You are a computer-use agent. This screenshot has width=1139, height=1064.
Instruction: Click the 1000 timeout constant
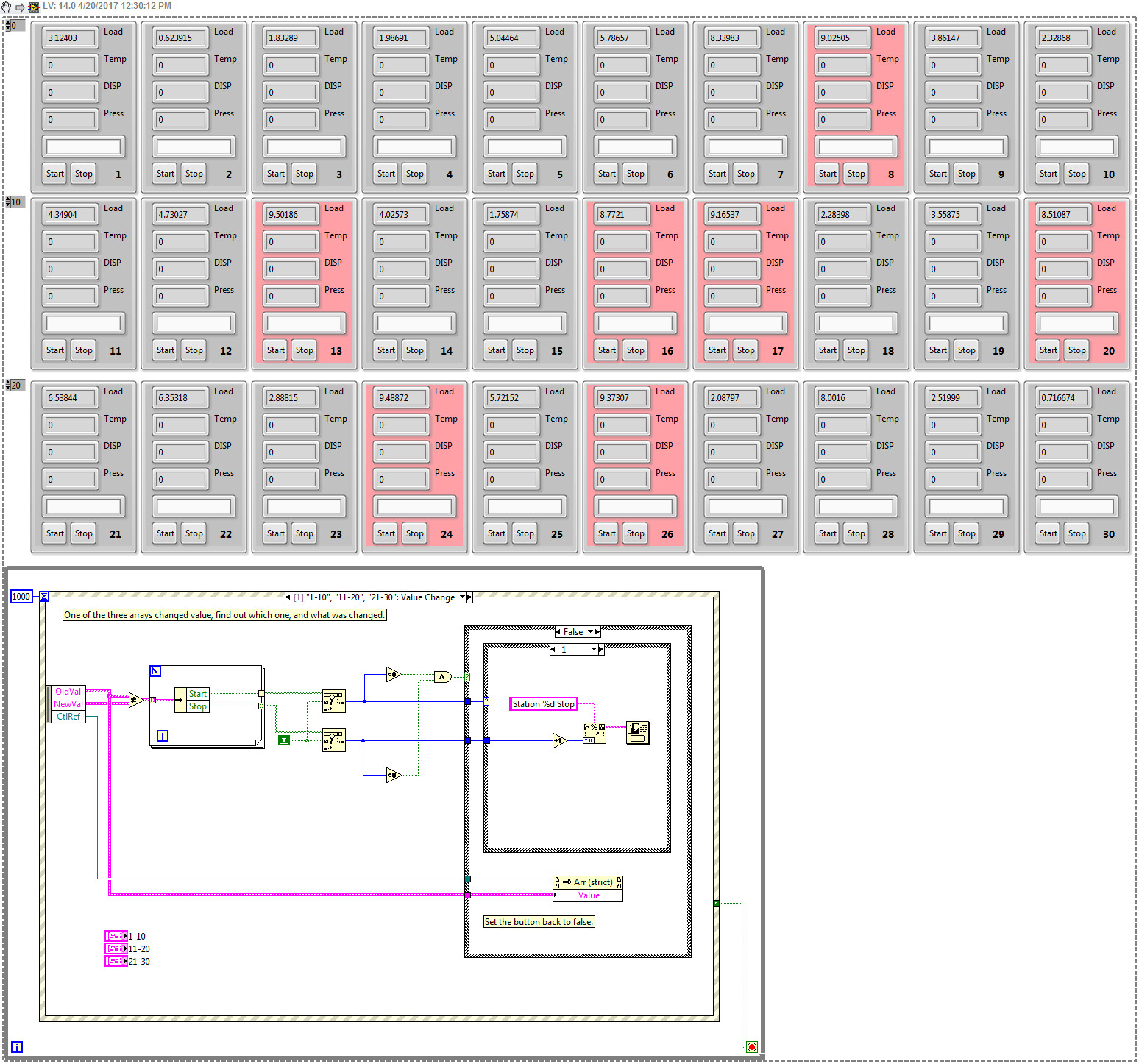pos(21,597)
